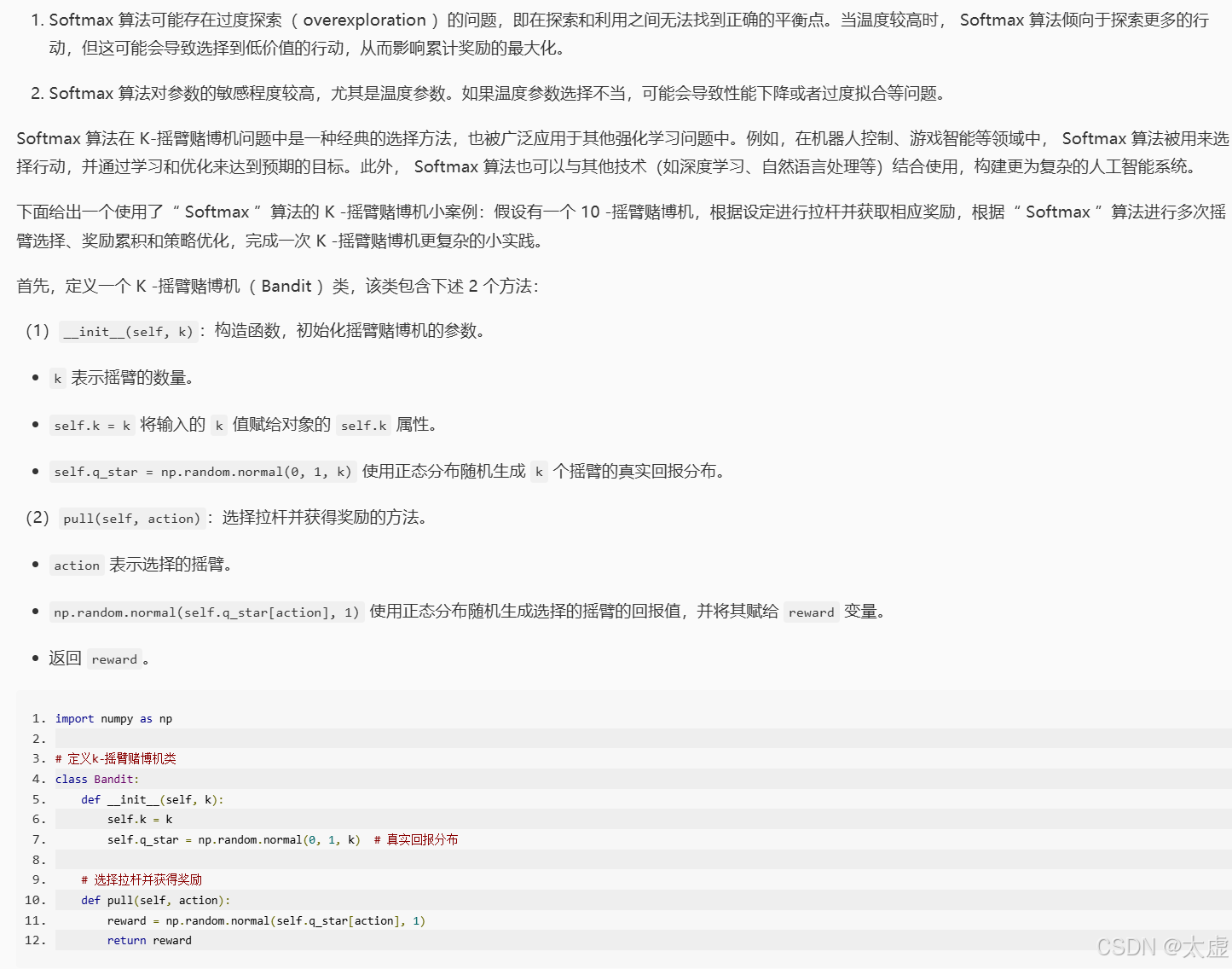The image size is (1232, 969).
Task: Click inline code "self.k = k" bullet
Action: 92,425
